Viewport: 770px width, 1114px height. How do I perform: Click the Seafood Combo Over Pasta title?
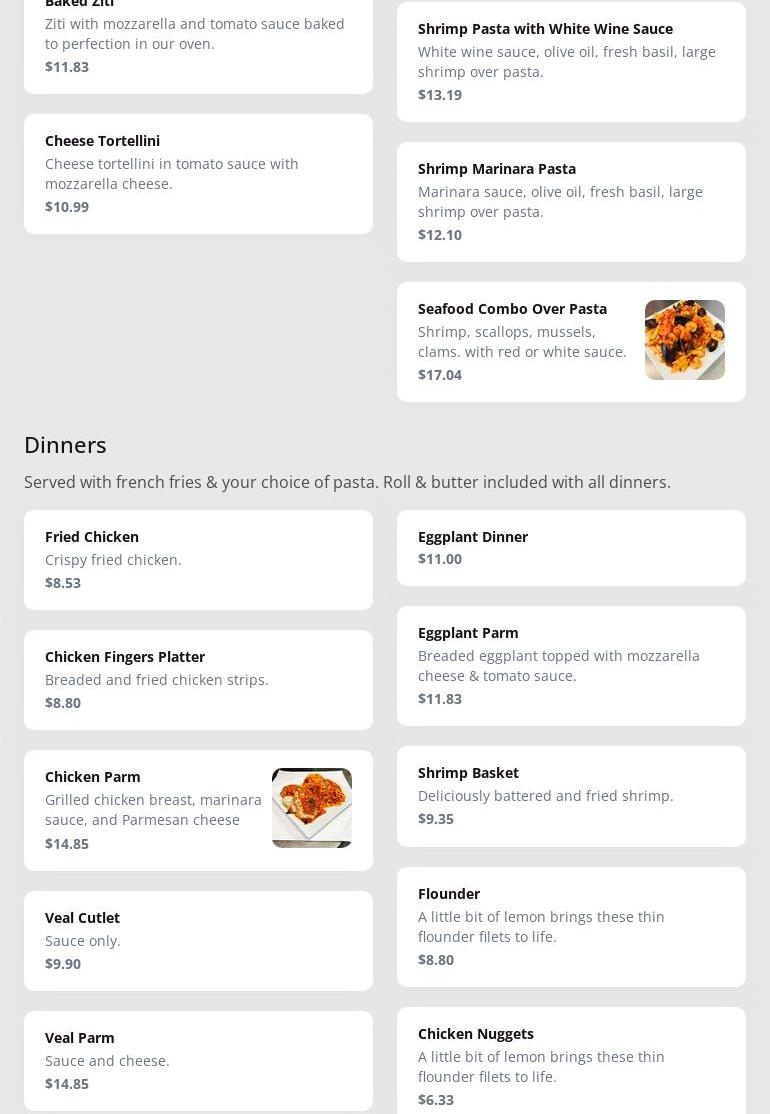[x=512, y=309]
